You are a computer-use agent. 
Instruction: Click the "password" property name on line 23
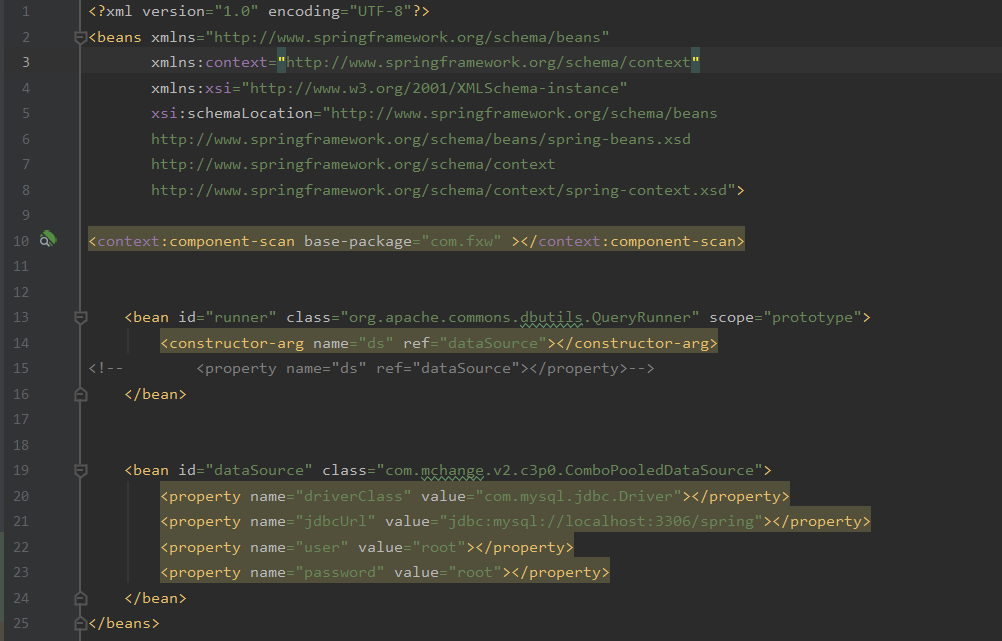[x=340, y=573]
